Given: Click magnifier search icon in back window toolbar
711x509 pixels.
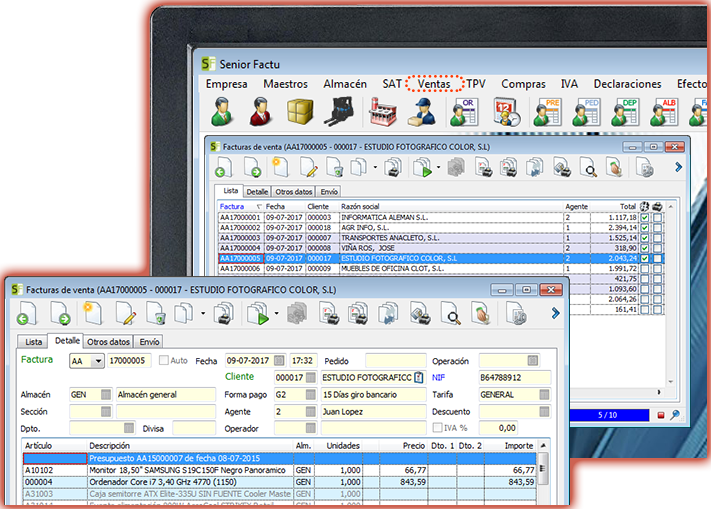Looking at the screenshot, I should pyautogui.click(x=588, y=167).
